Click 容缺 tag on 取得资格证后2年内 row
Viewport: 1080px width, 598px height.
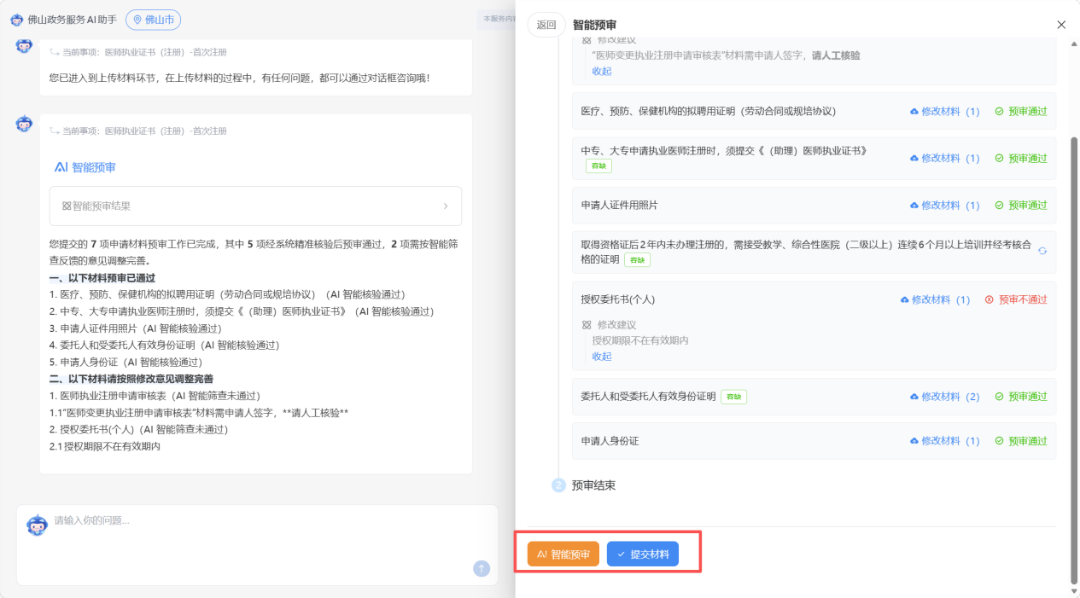(x=637, y=260)
